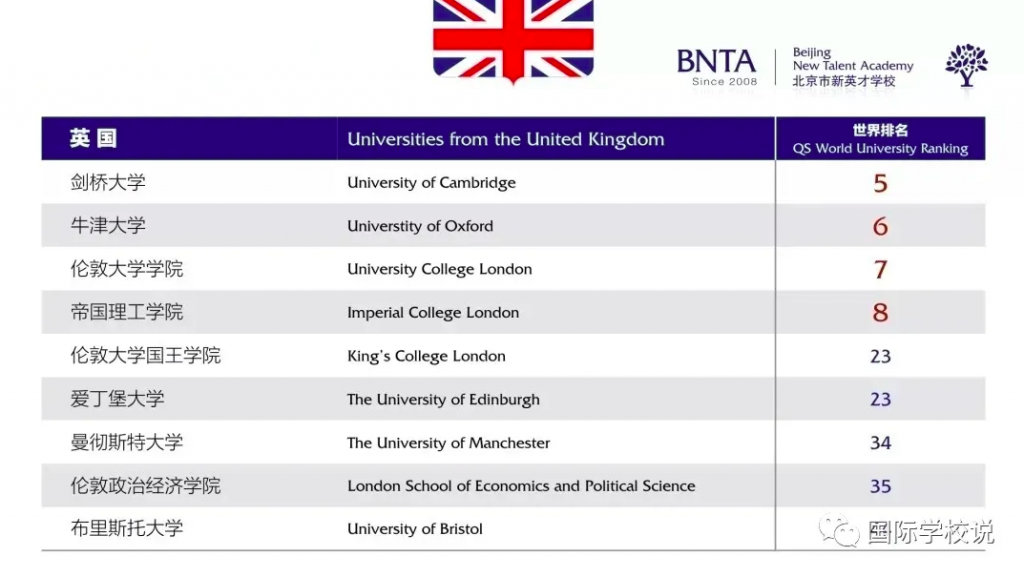Click University of Bristol entry
Image resolution: width=1024 pixels, height=577 pixels.
(415, 529)
